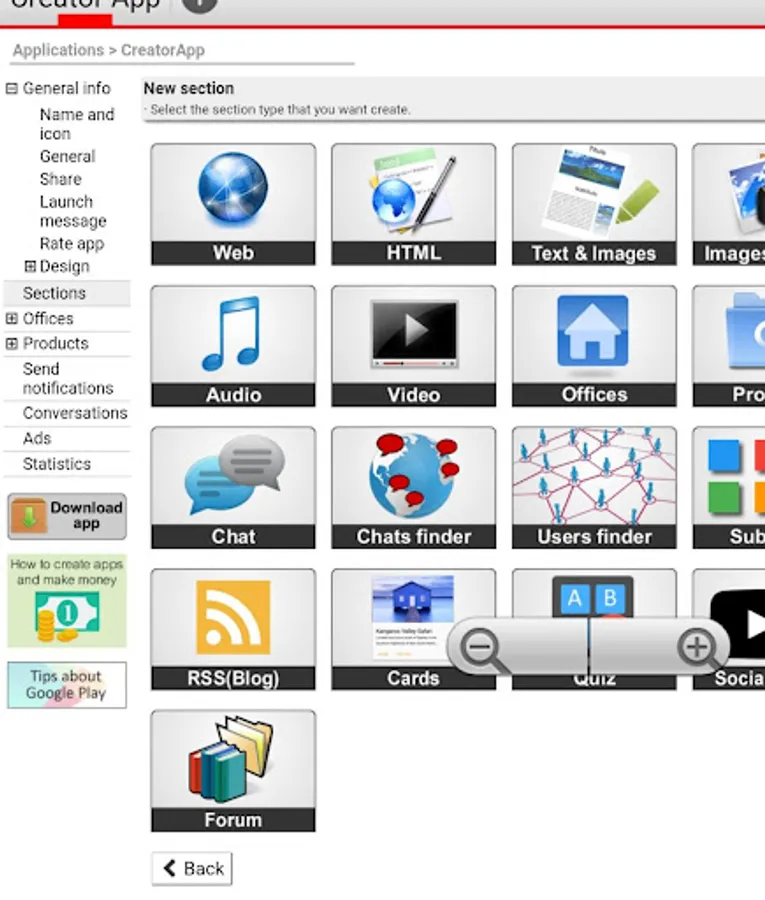This screenshot has width=765, height=900.
Task: Click the General info tree label
Action: (67, 88)
